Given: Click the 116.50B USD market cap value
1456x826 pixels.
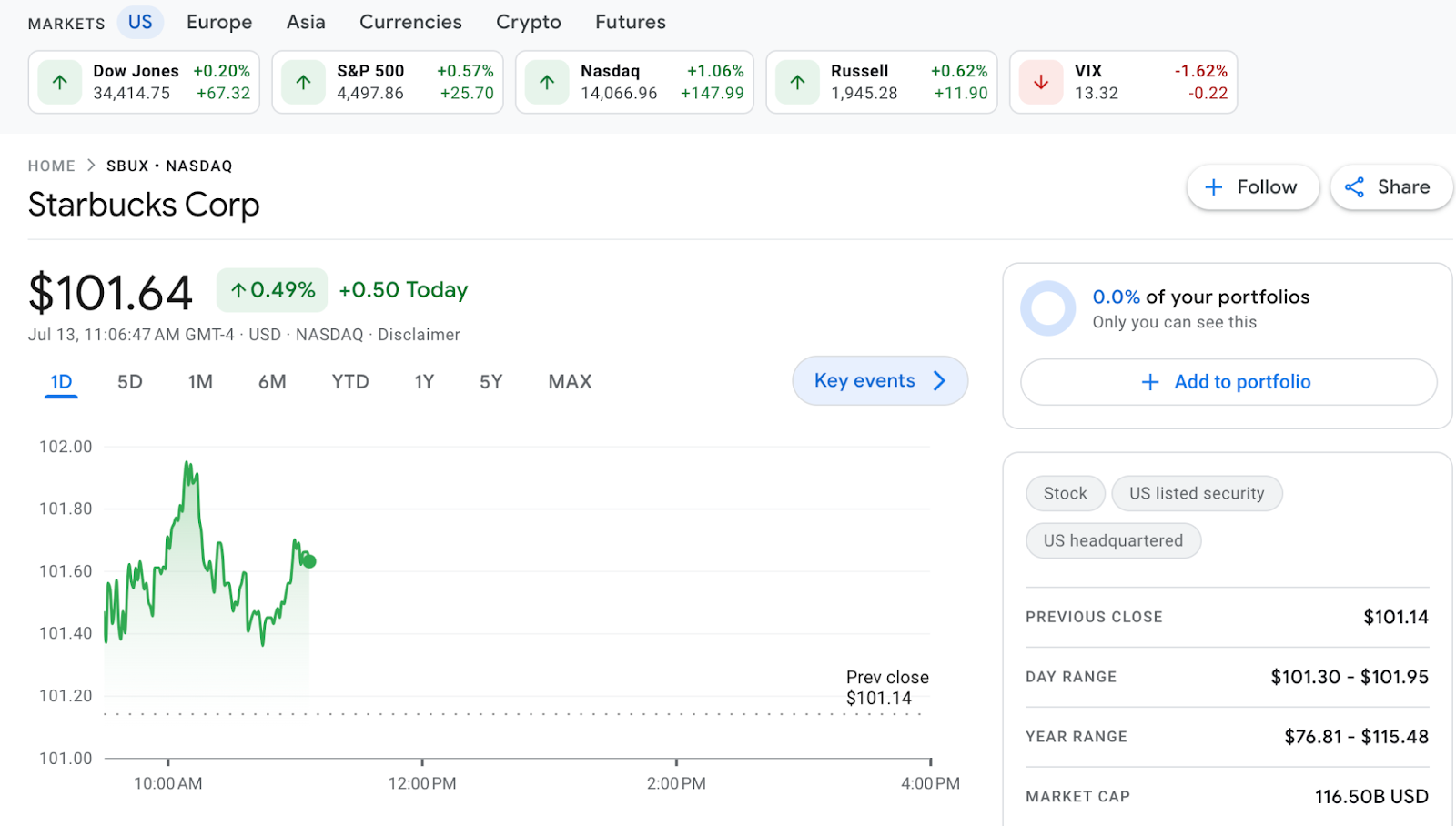Looking at the screenshot, I should tap(1371, 797).
